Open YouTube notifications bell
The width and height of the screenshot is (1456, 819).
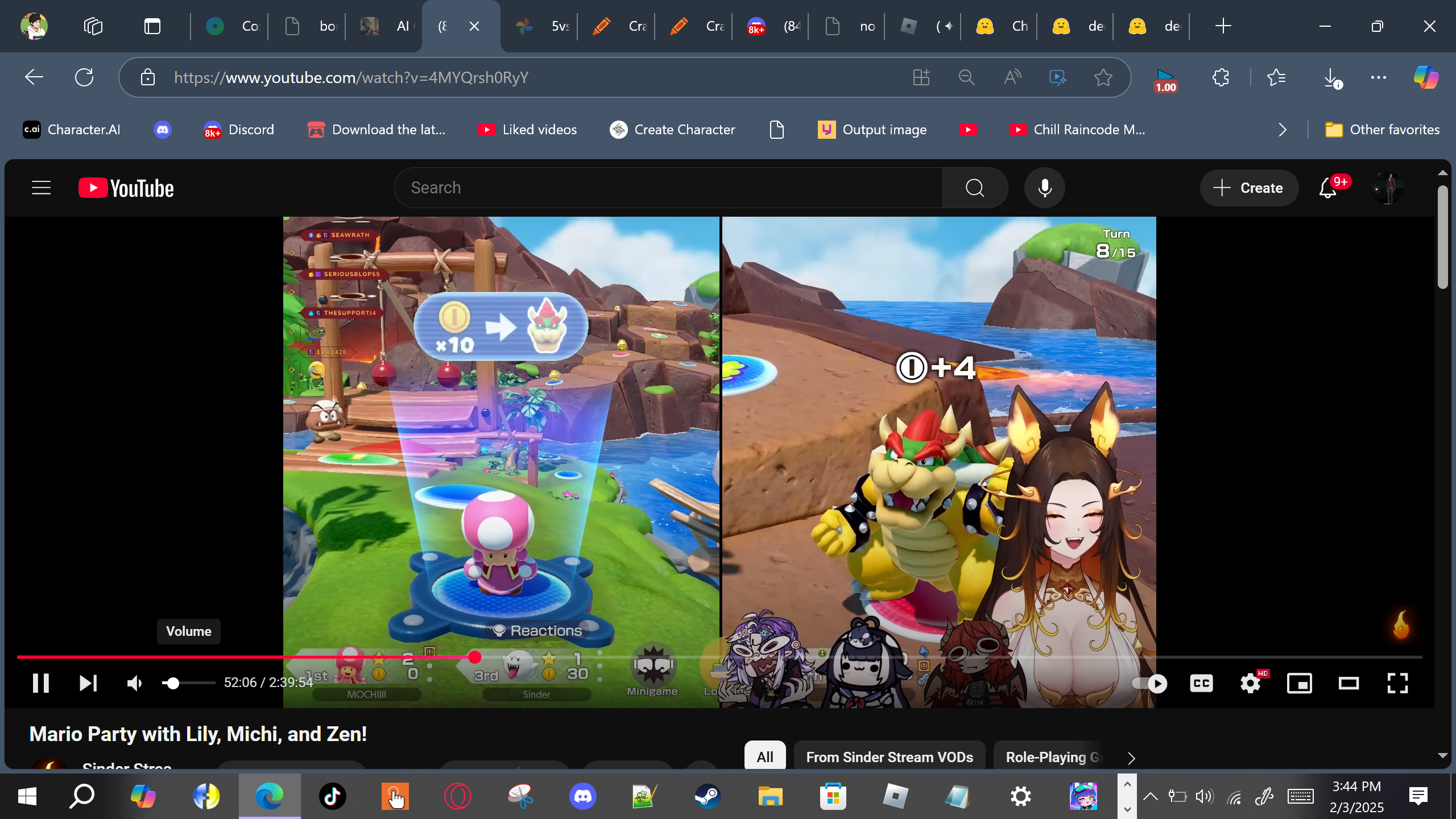[x=1327, y=188]
